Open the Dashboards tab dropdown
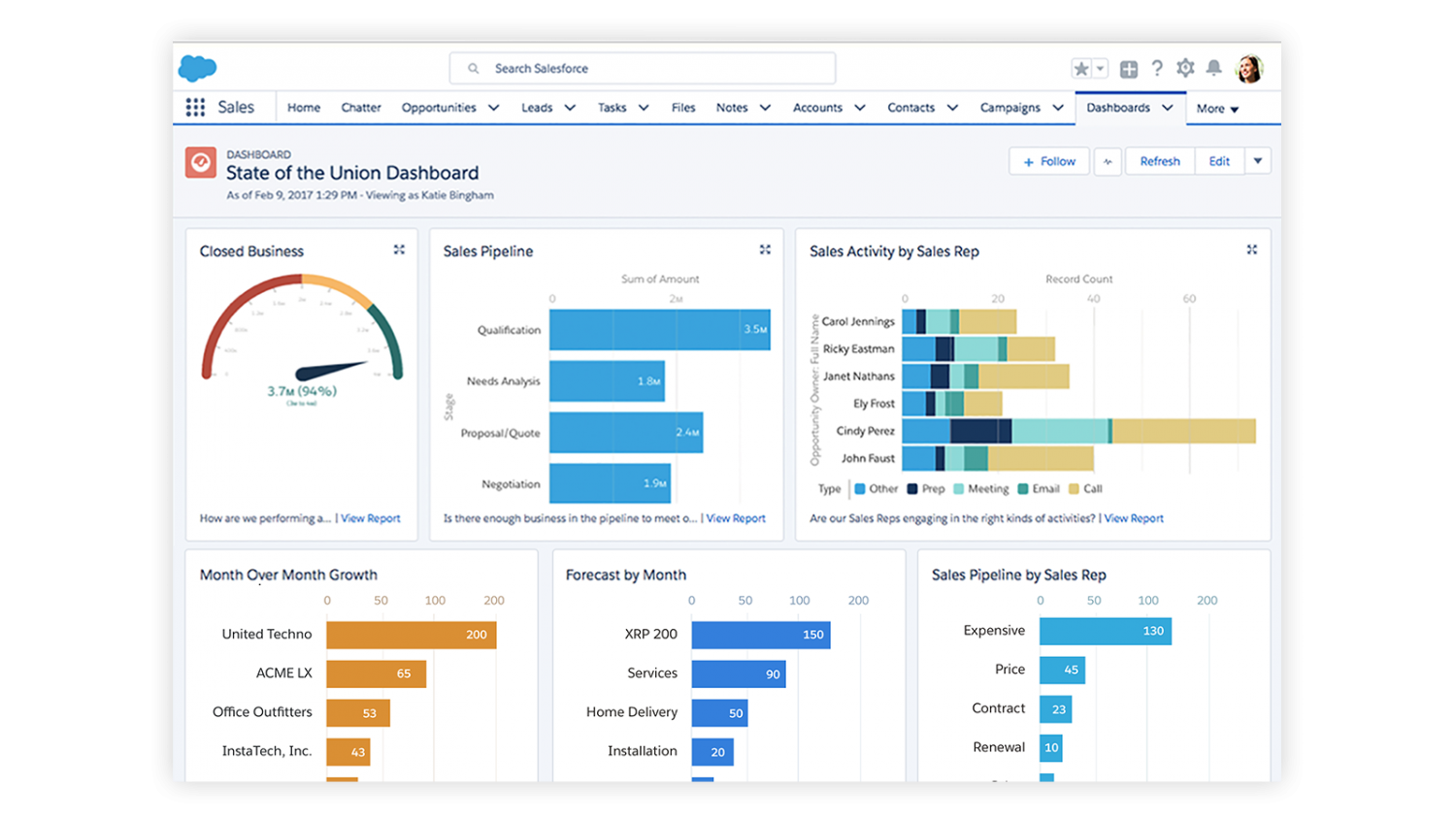The width and height of the screenshot is (1456, 819). click(1167, 108)
